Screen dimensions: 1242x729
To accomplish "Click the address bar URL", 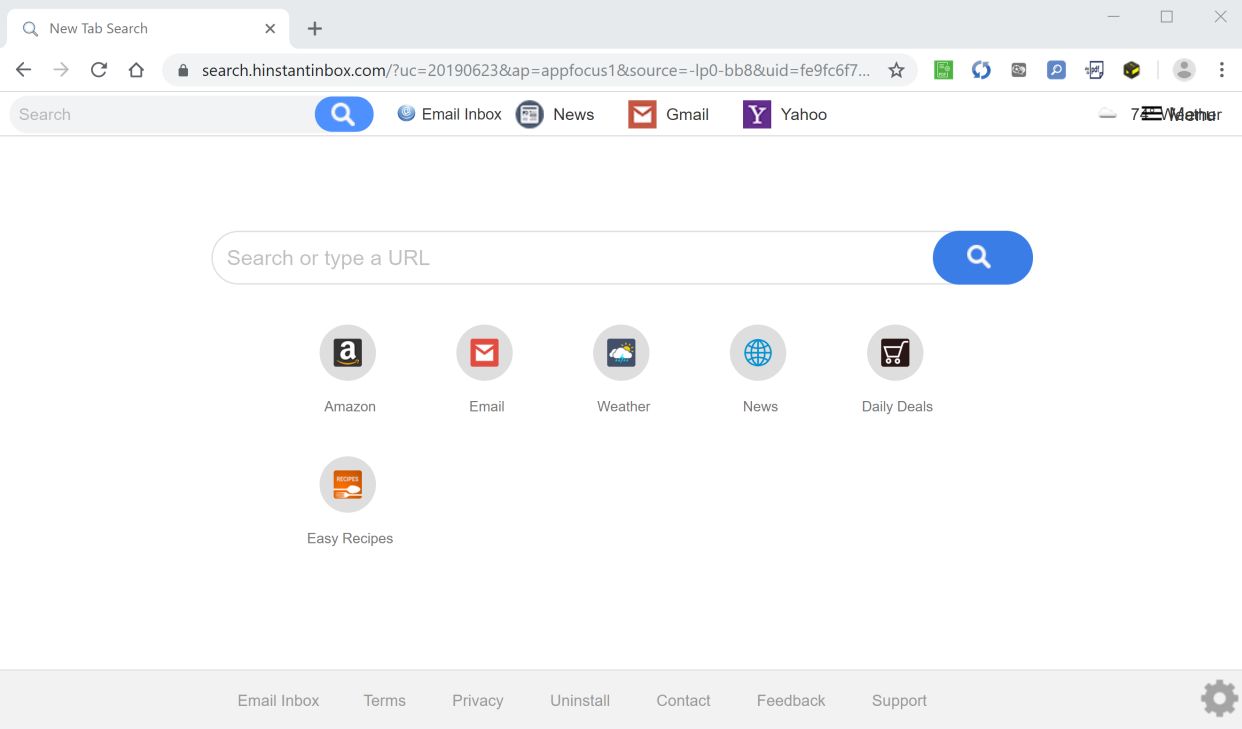I will tap(535, 70).
